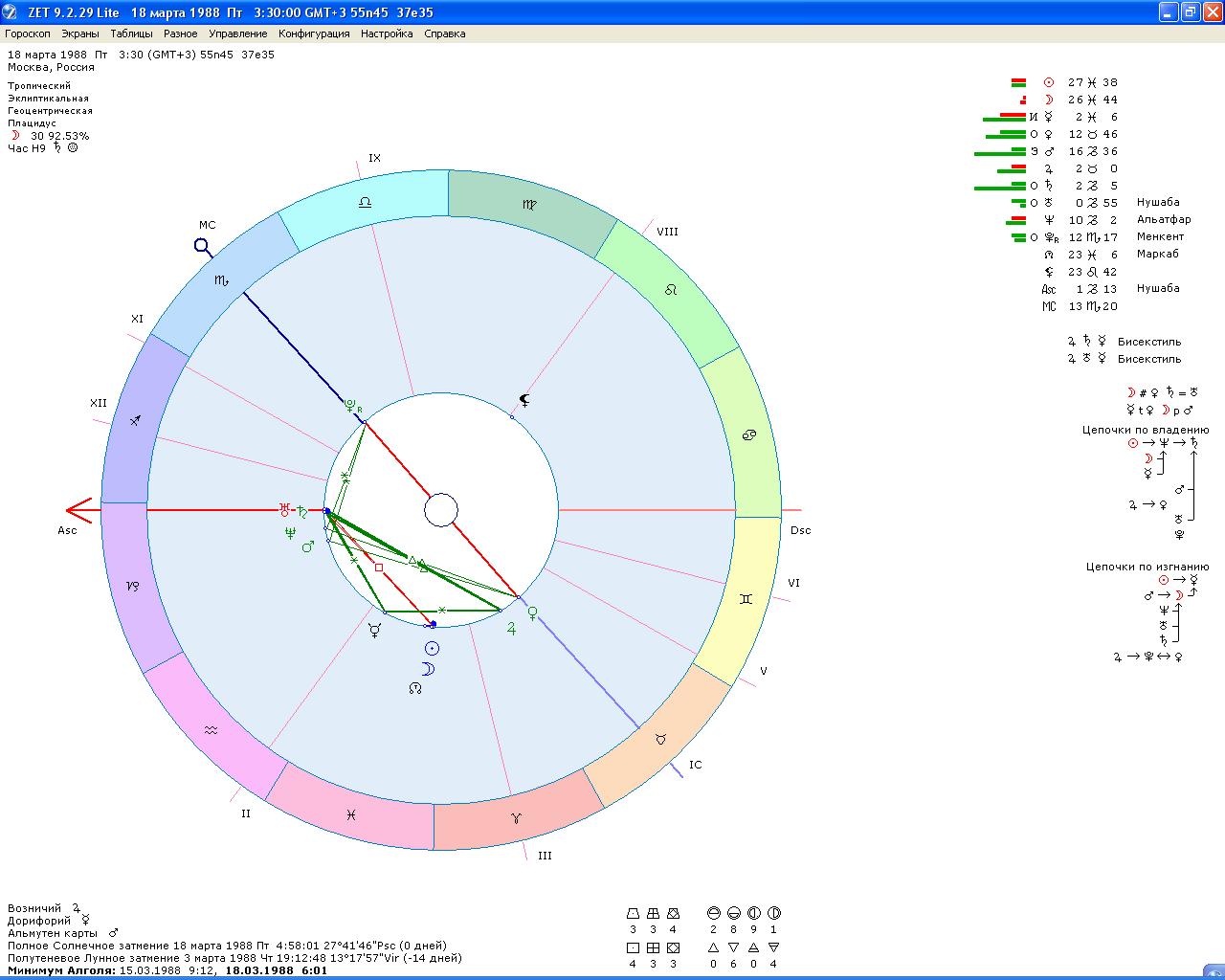Viewport: 1225px width, 980px height.
Task: Click the Leo sign segment on zodiac ring
Action: coord(671,289)
